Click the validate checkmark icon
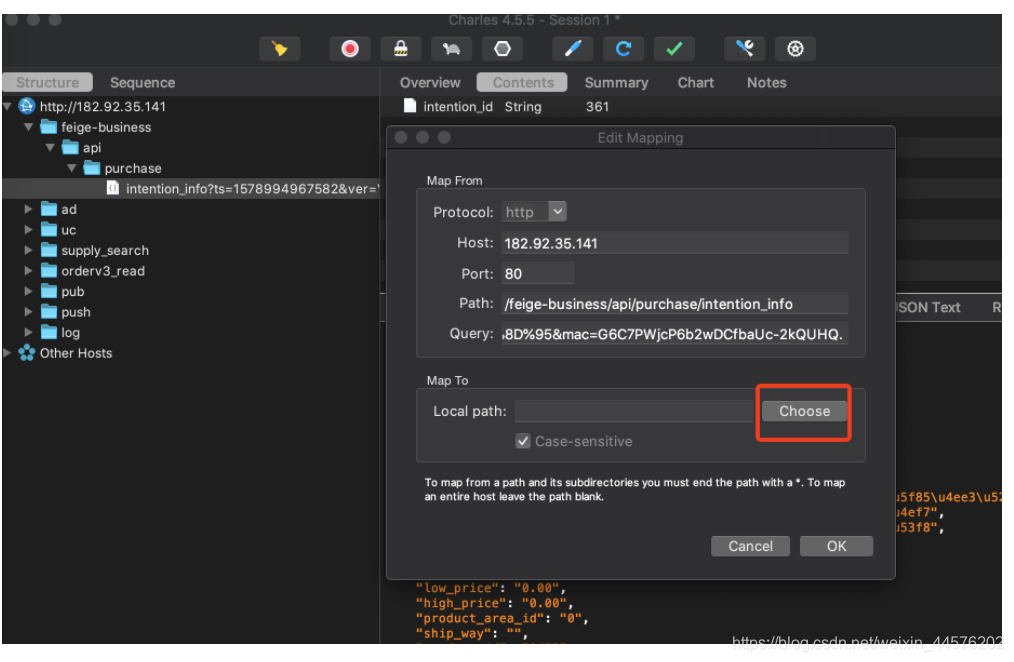 674,49
